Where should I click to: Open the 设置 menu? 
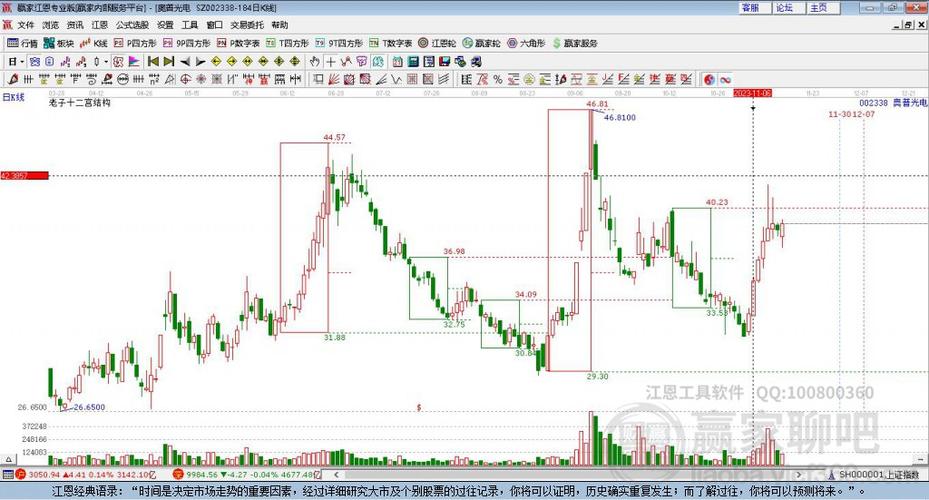165,25
